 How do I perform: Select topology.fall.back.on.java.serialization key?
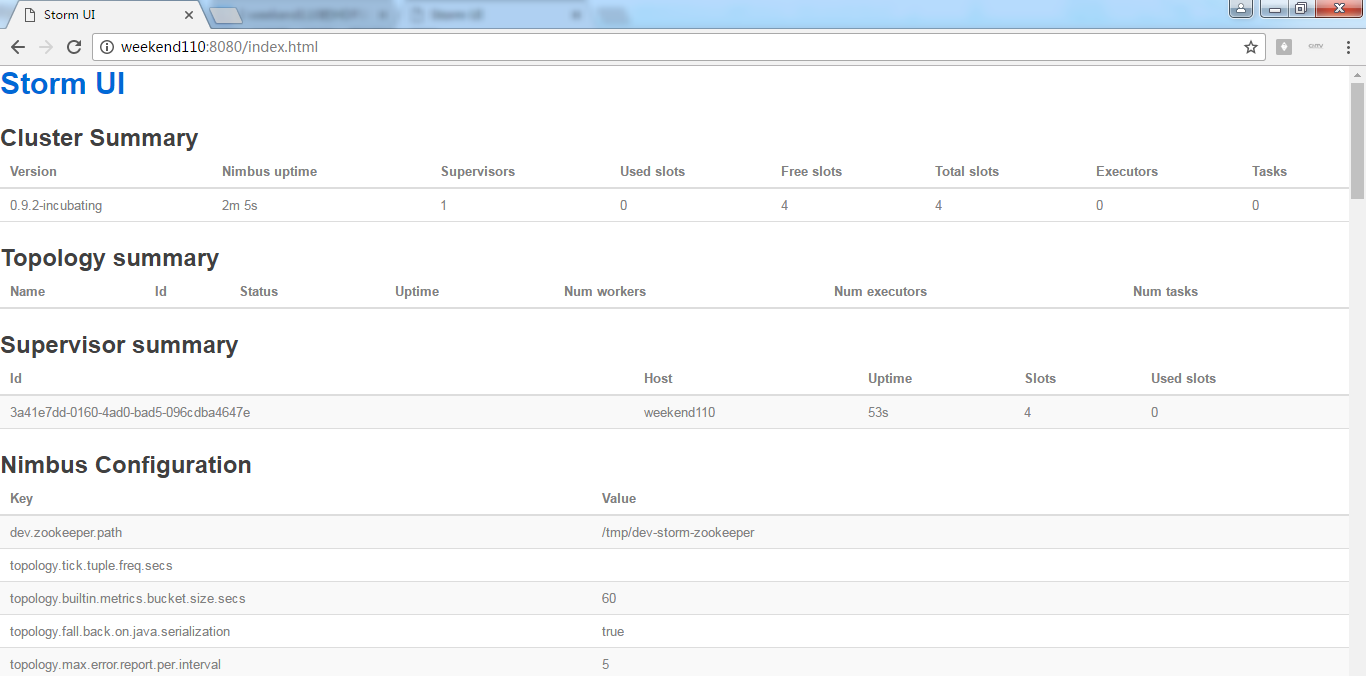click(x=120, y=632)
